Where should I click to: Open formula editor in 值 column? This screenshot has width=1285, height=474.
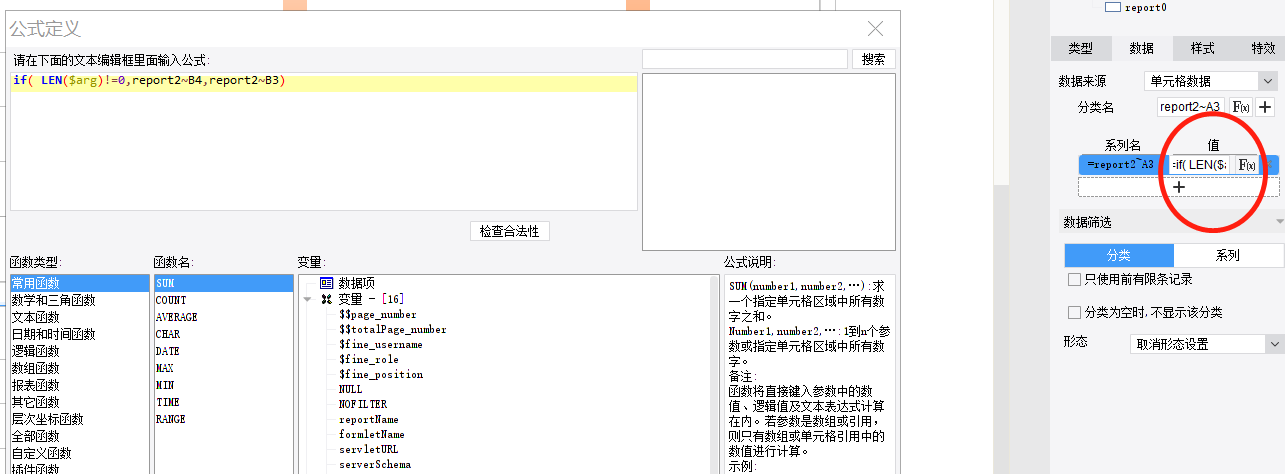1246,165
